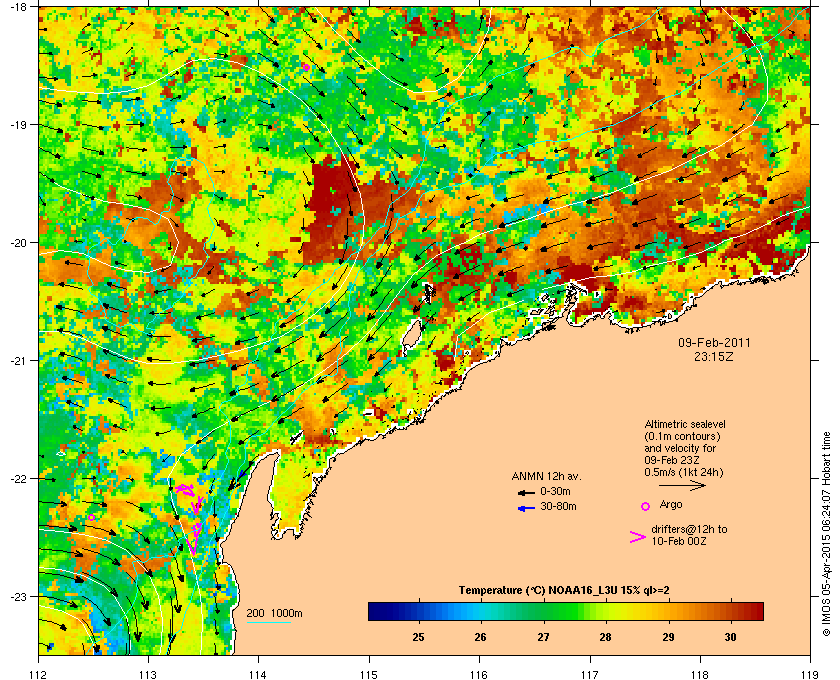The image size is (840, 680).
Task: Click the blue 30-80m arrow legend icon
Action: pyautogui.click(x=526, y=508)
